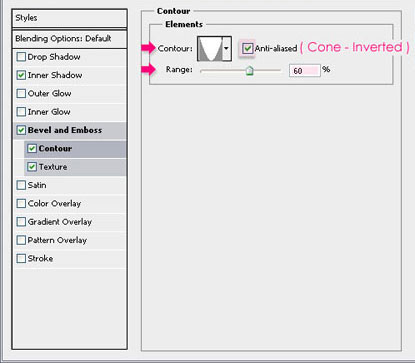Enable the Pattern Overlay checkbox
Viewport: 415px width, 363px height.
coord(21,240)
